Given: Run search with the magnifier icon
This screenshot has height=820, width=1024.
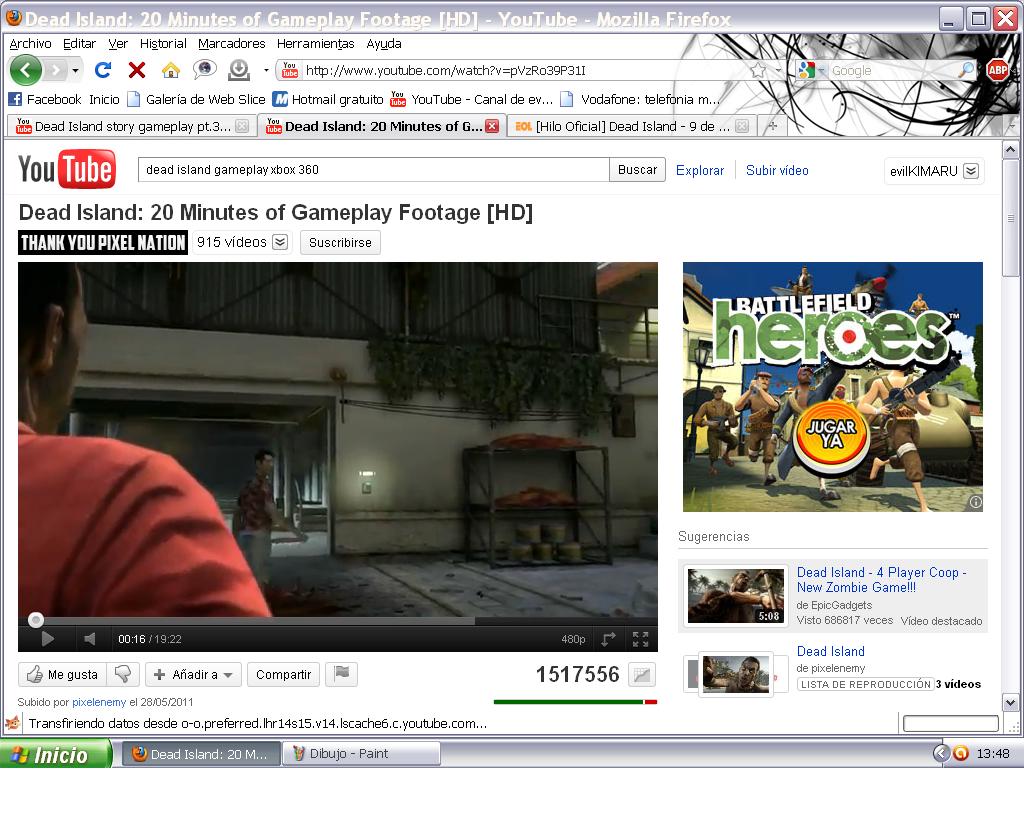Looking at the screenshot, I should 965,70.
